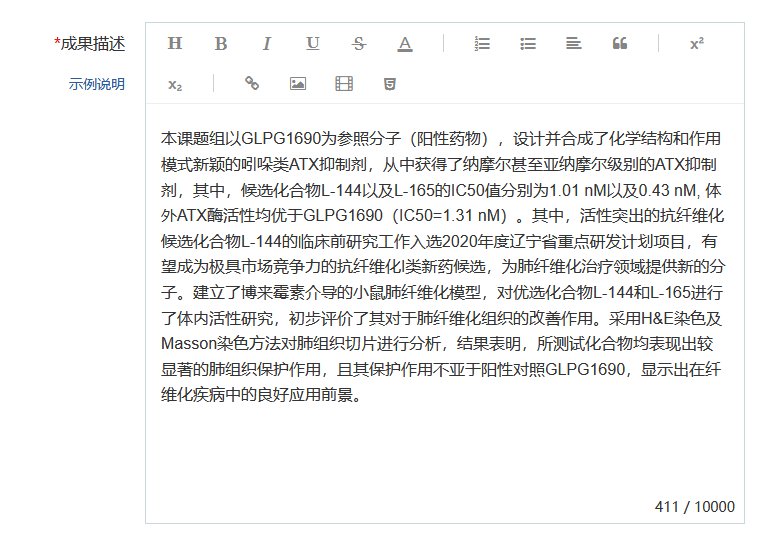
Task: Open the 示例说明 example link
Action: point(97,84)
